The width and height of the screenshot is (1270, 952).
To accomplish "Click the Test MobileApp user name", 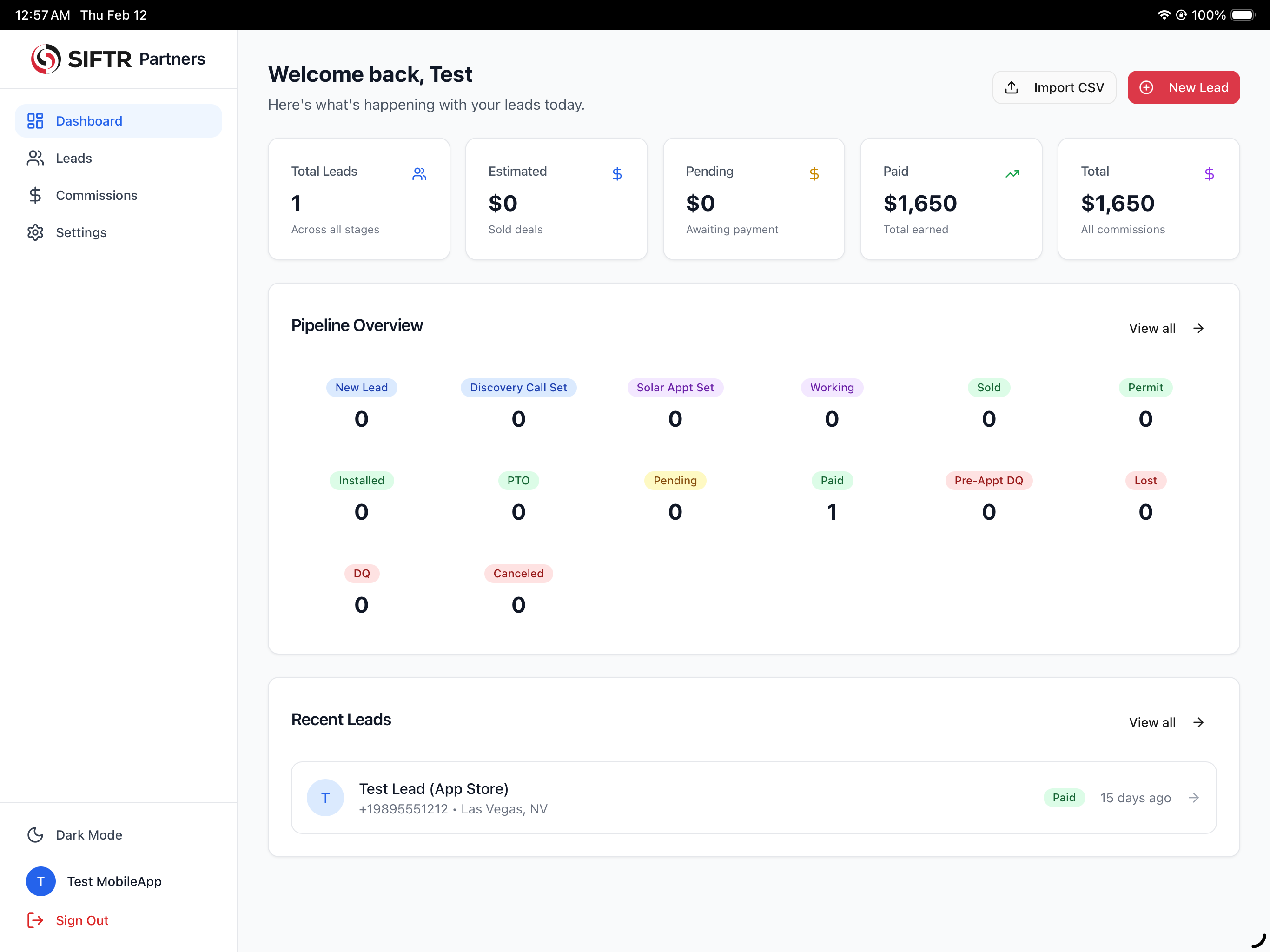I will (114, 881).
